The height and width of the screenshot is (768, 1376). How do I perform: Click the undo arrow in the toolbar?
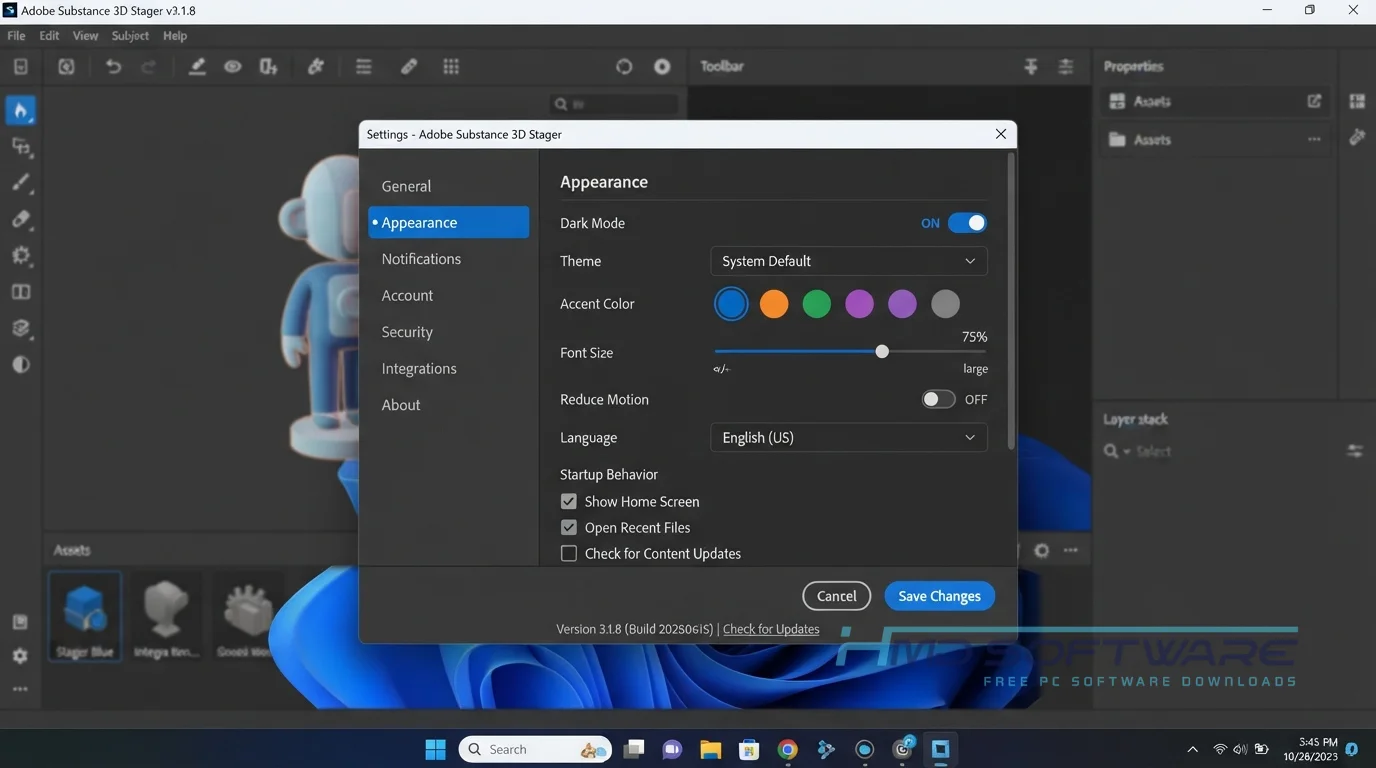(113, 67)
